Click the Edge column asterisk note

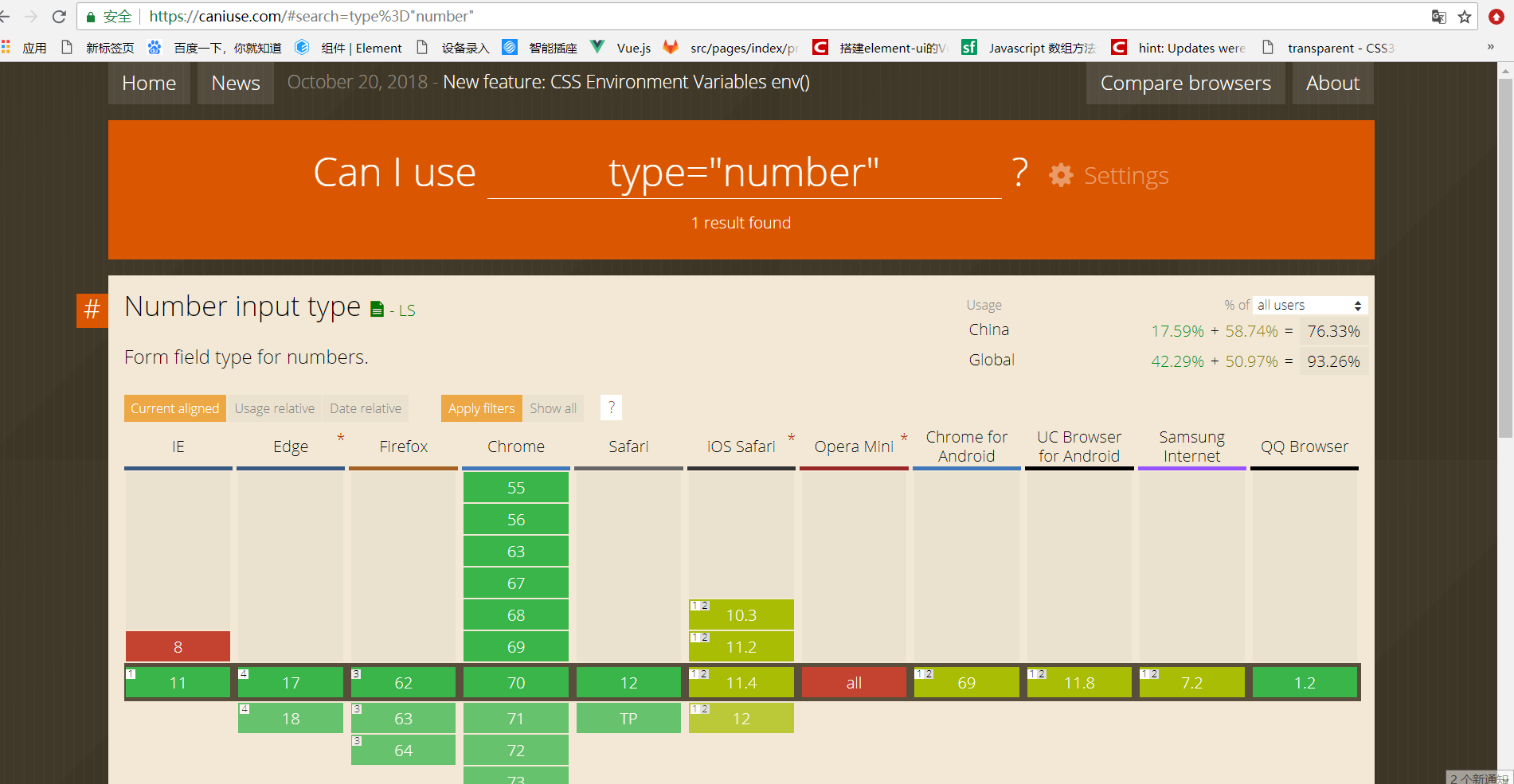[341, 438]
